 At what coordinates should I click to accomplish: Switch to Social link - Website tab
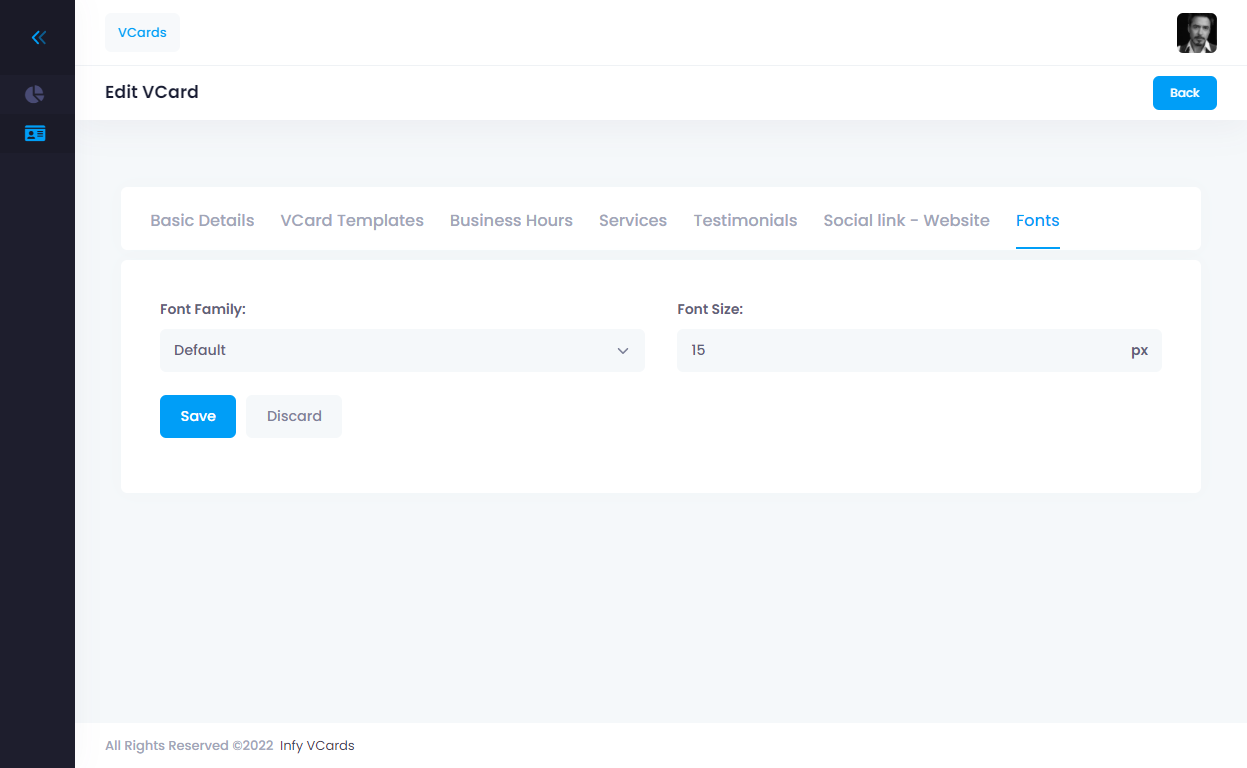(x=906, y=220)
